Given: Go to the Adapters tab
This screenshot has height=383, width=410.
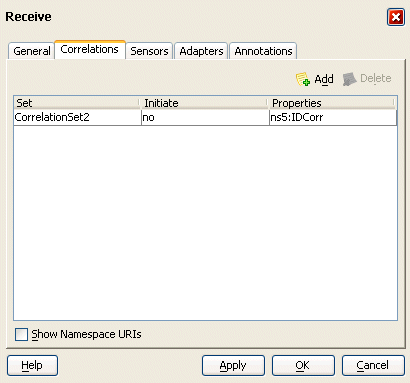Looking at the screenshot, I should (201, 51).
